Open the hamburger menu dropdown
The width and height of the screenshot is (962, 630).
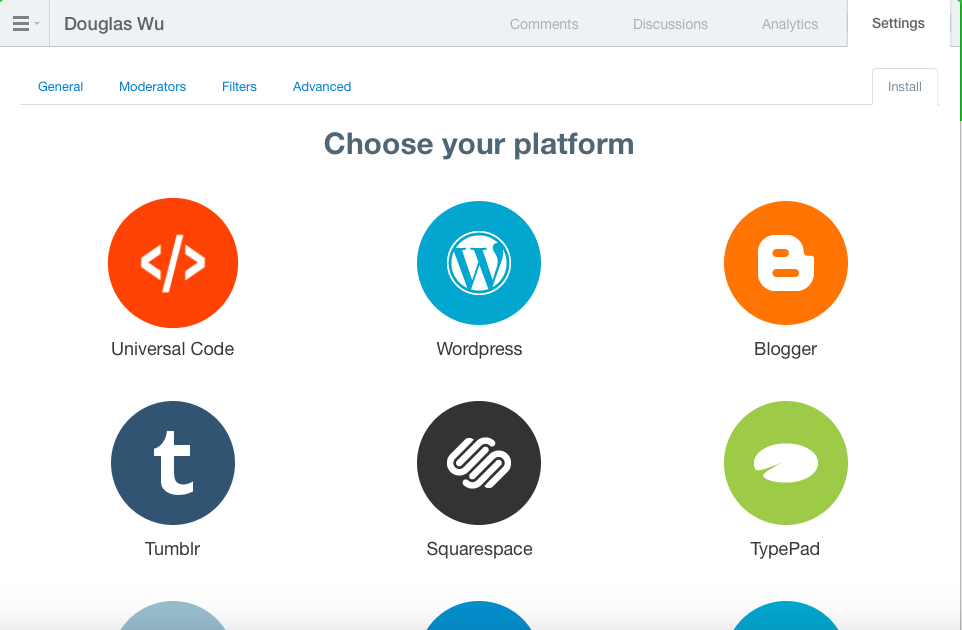25,23
